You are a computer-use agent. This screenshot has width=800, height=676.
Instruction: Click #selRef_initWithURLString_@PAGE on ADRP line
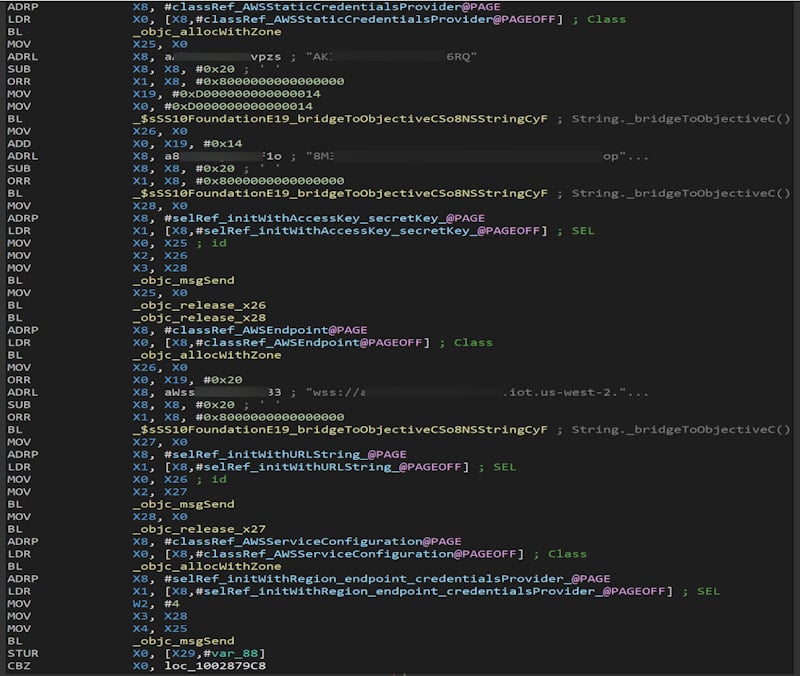tap(285, 455)
